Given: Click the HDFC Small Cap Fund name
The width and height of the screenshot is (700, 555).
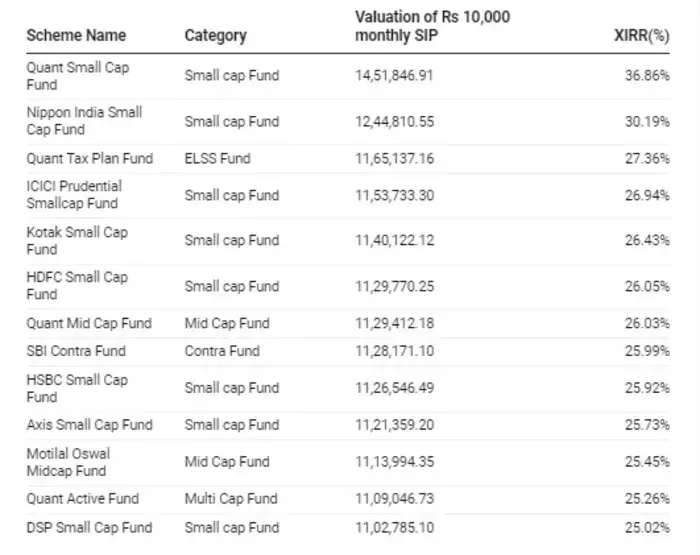Looking at the screenshot, I should 77,286.
